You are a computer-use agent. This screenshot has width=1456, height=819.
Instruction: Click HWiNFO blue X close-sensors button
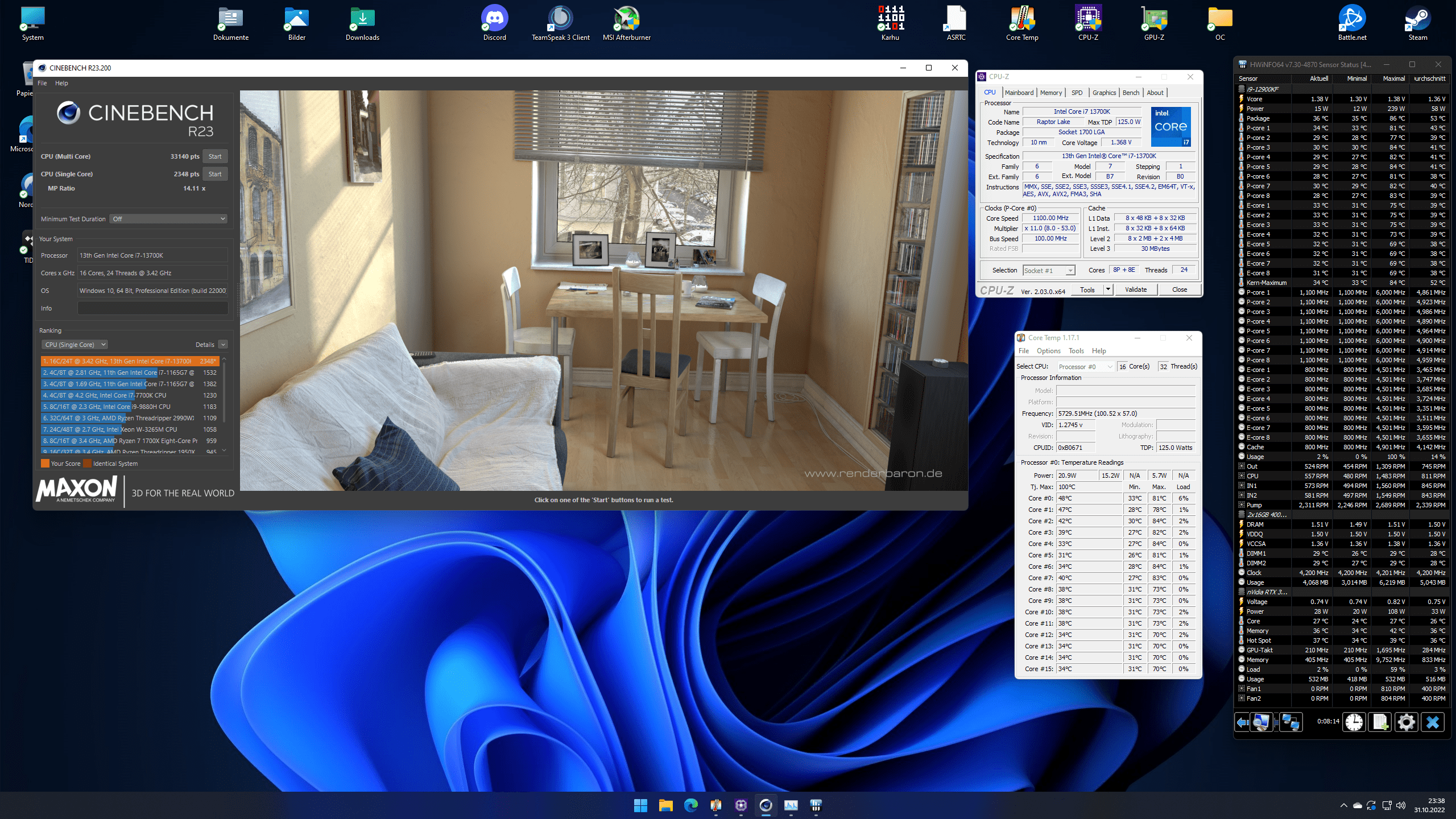coord(1433,722)
